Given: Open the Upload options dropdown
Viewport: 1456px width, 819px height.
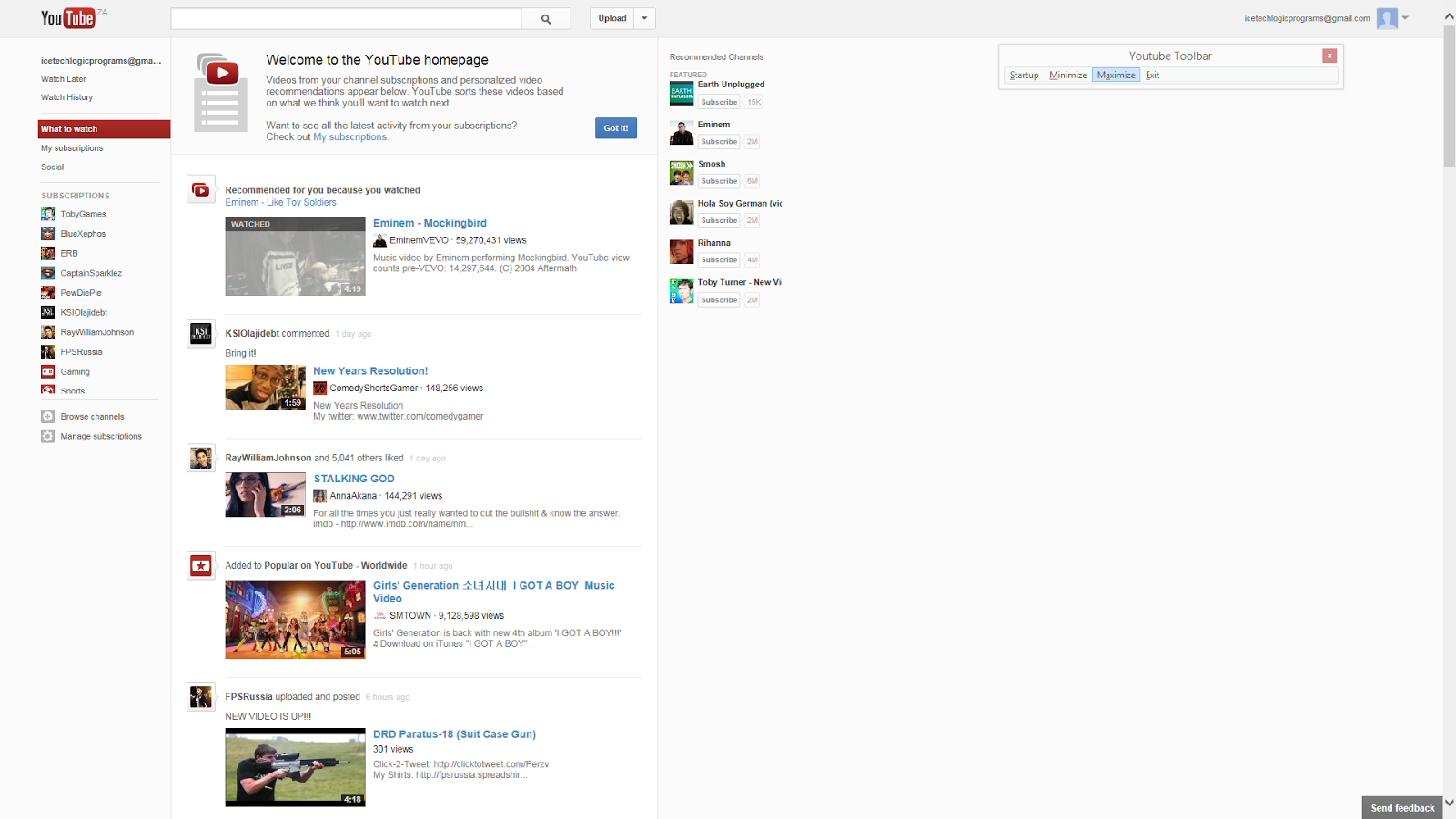Looking at the screenshot, I should (x=645, y=18).
